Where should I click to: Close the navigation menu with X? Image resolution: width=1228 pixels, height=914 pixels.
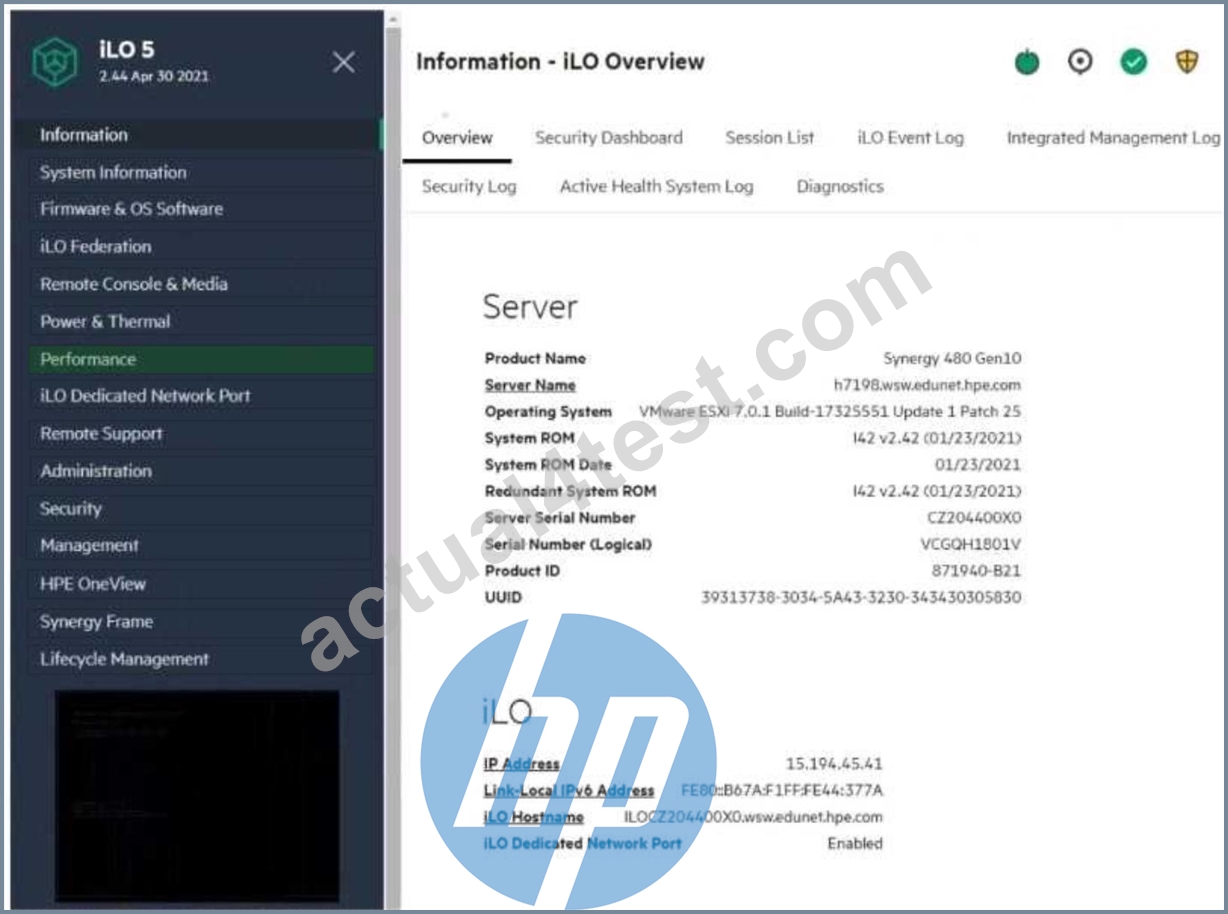tap(343, 62)
